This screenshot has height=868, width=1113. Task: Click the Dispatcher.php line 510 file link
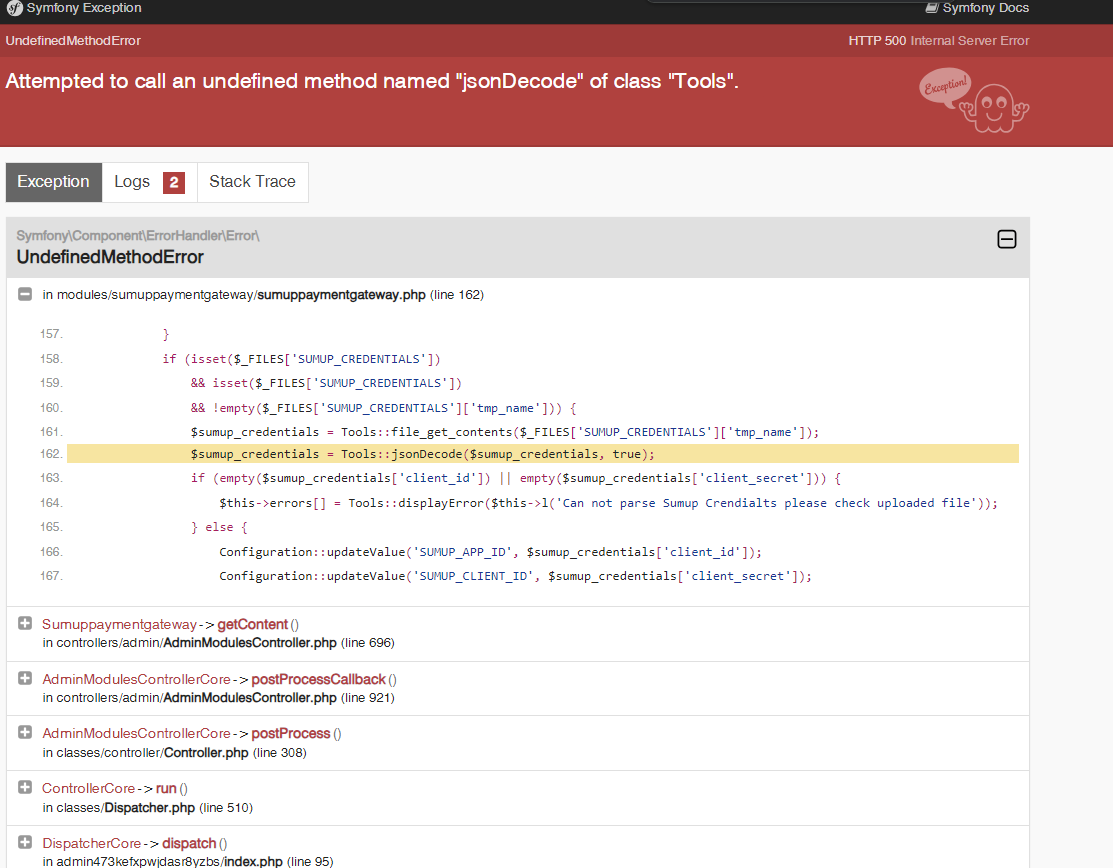pyautogui.click(x=150, y=807)
